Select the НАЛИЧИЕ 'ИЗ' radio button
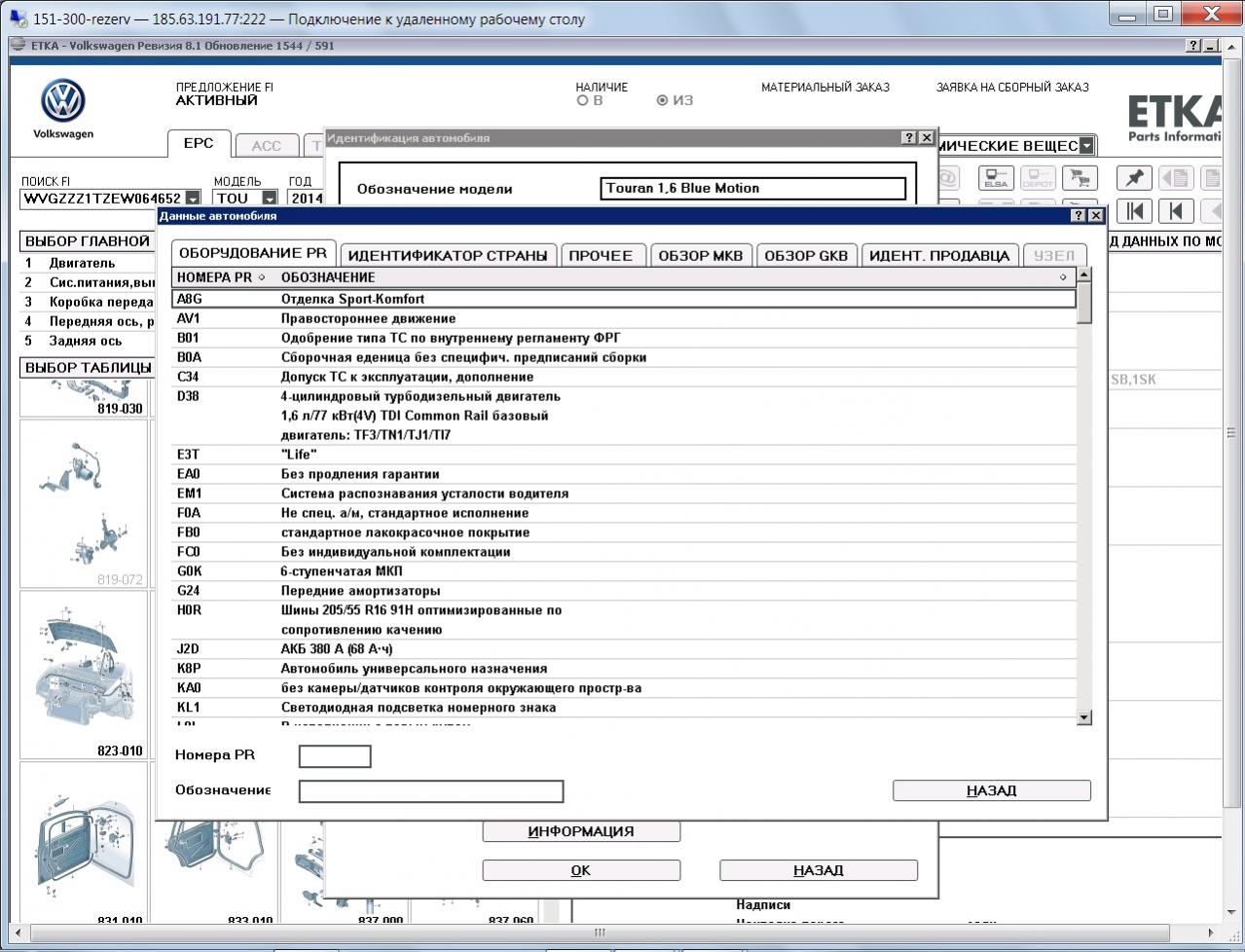This screenshot has width=1245, height=952. 663,100
